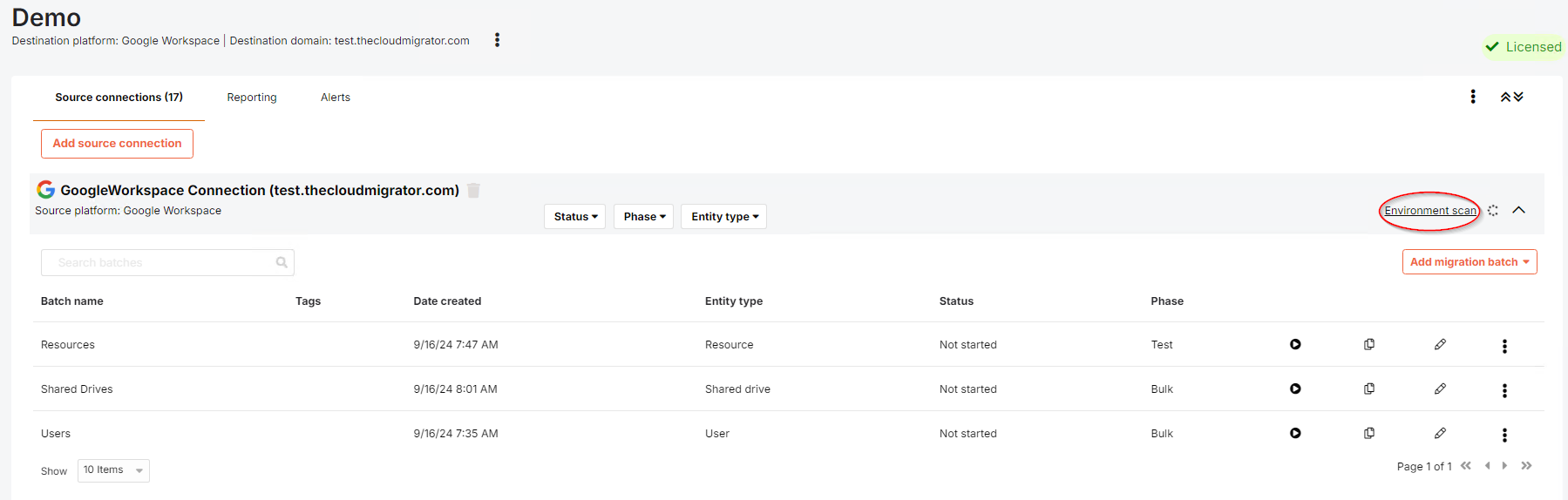The height and width of the screenshot is (500, 1568).
Task: Start the Users batch with play icon
Action: 1295,434
